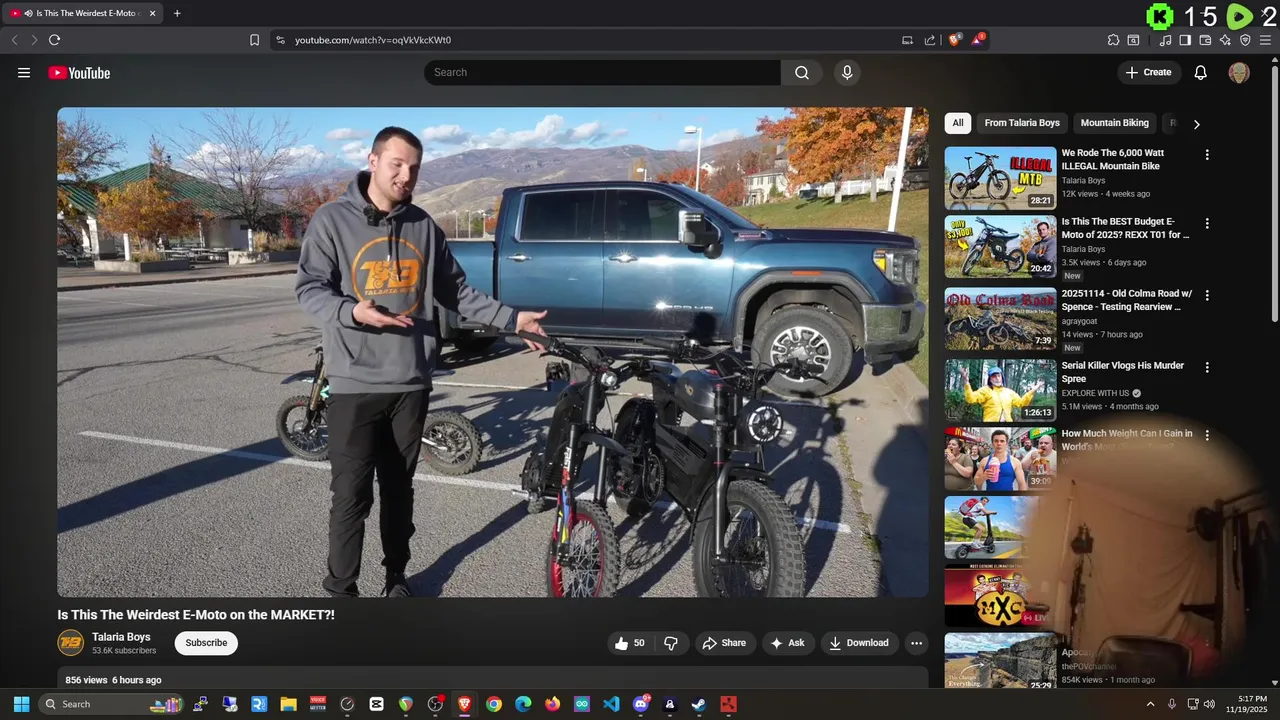Viewport: 1280px width, 720px height.
Task: Show more filter chips with right arrow
Action: pos(1196,124)
